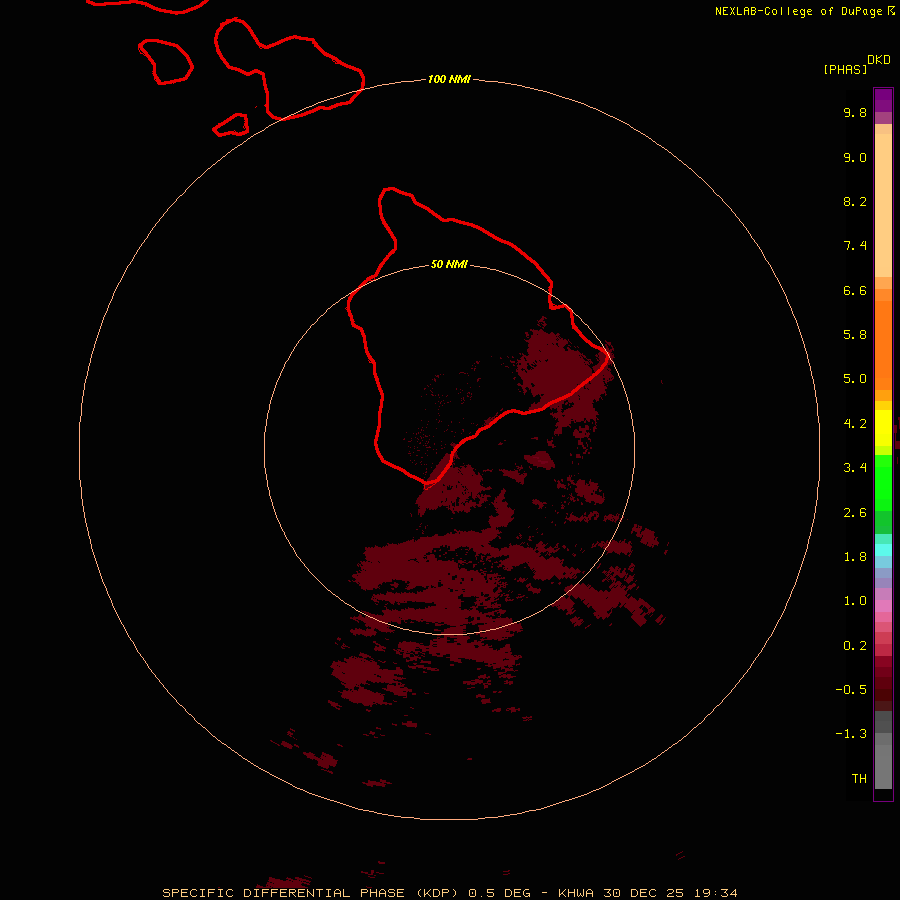
Task: Click the 8.2 legend value
Action: (x=855, y=201)
